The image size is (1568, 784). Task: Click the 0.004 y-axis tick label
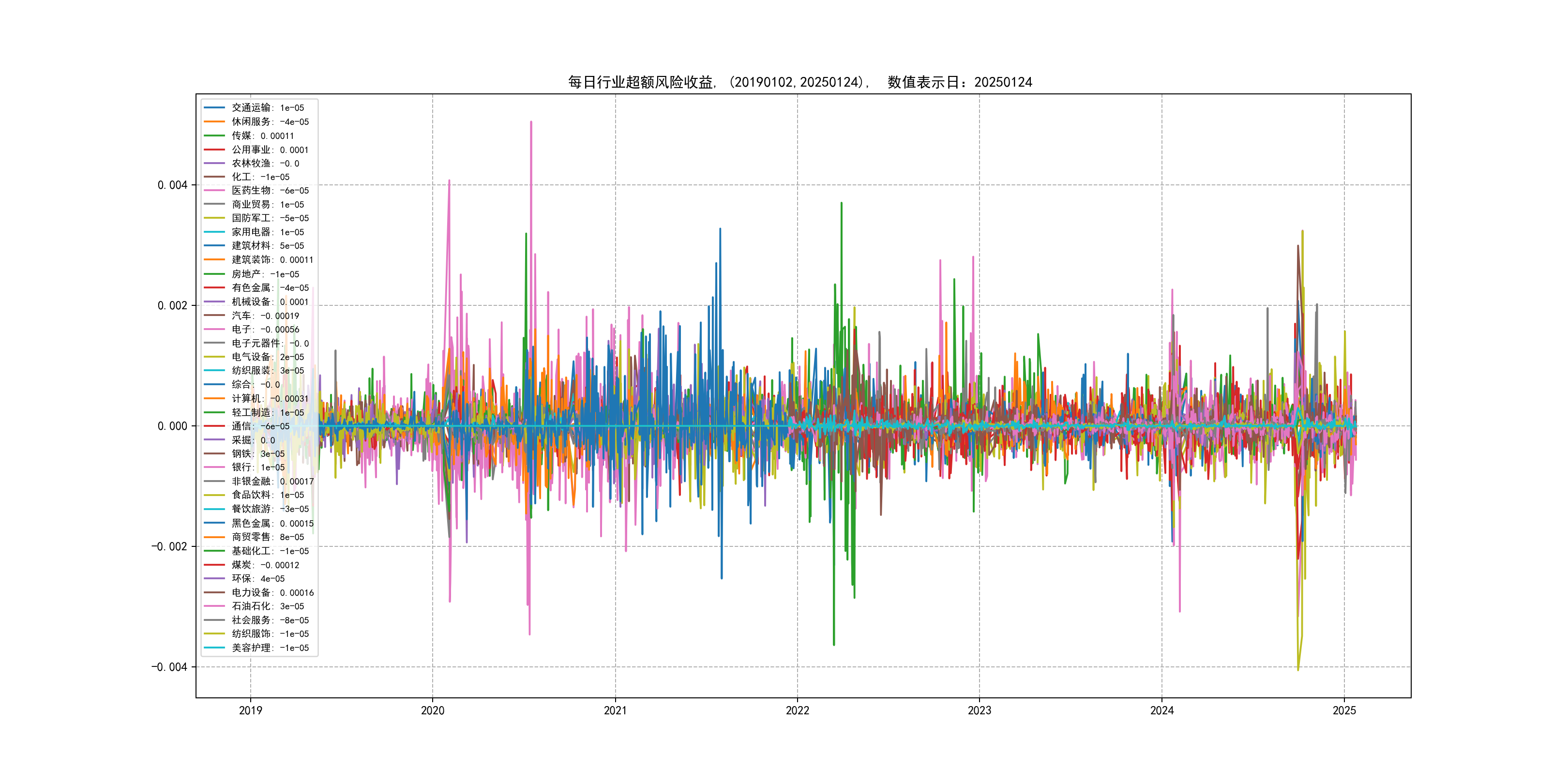tap(172, 185)
